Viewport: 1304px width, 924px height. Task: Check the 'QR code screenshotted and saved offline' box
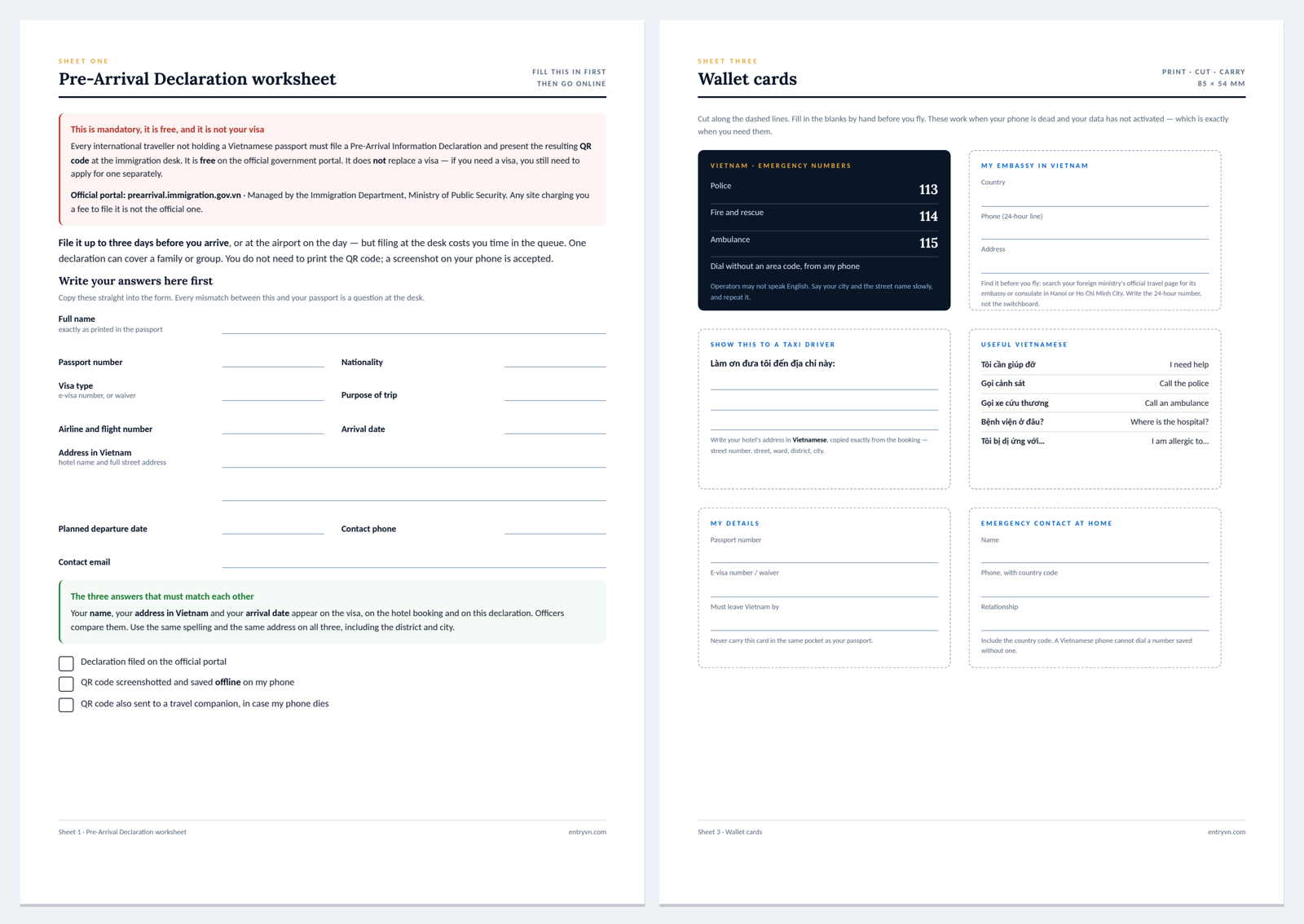click(66, 684)
